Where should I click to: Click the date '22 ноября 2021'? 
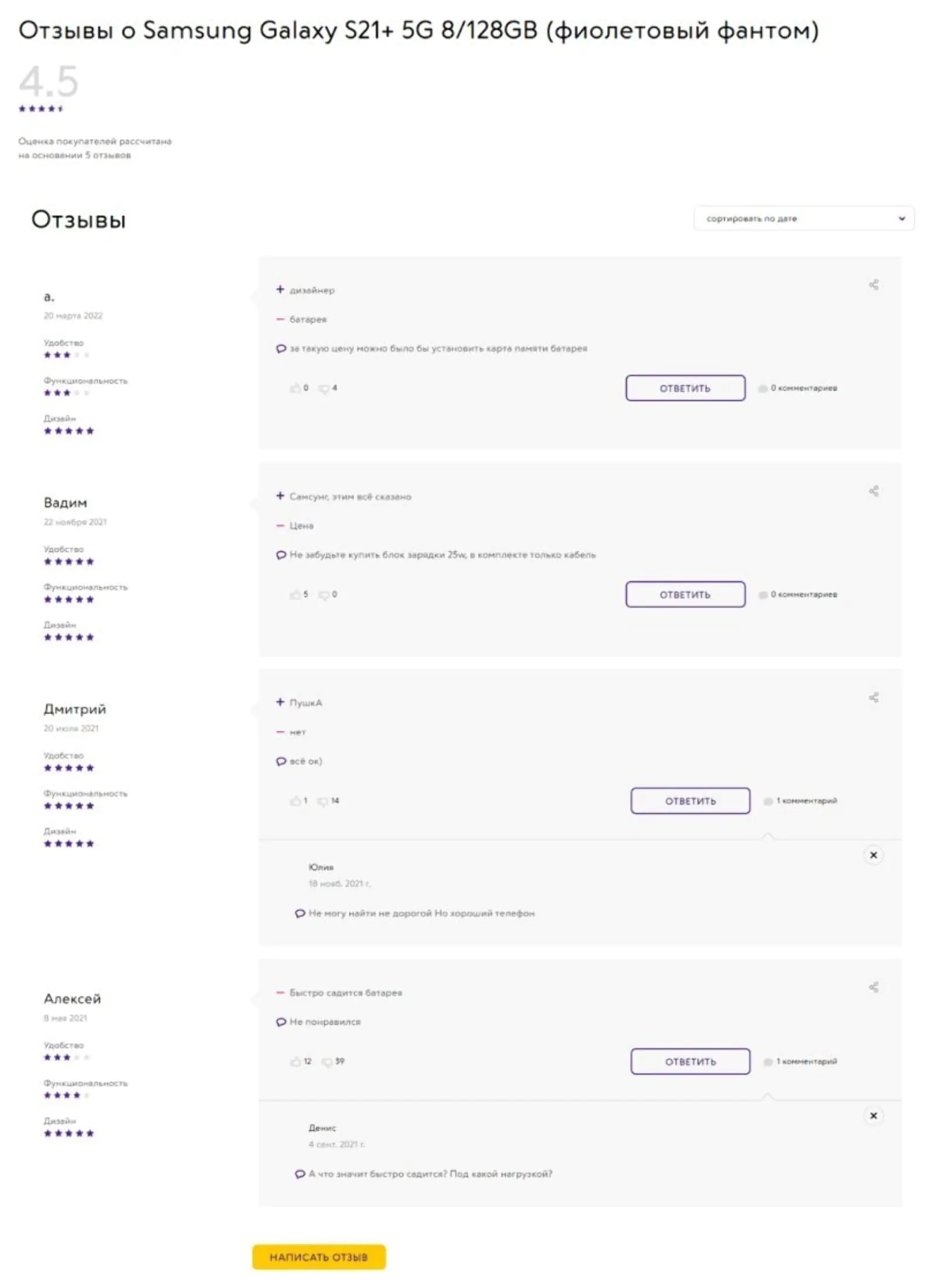click(x=76, y=522)
